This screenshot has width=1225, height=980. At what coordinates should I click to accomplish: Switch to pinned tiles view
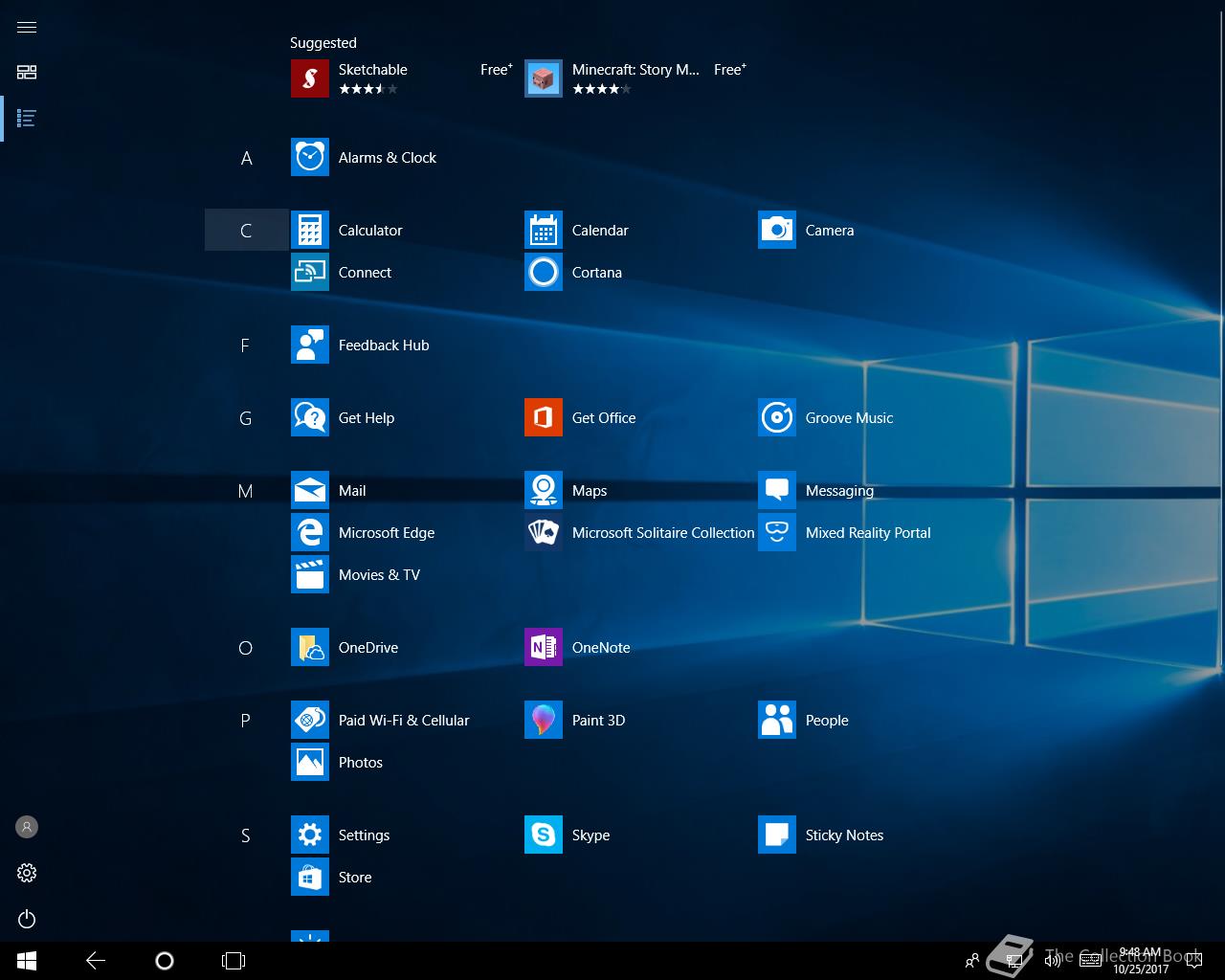coord(27,73)
